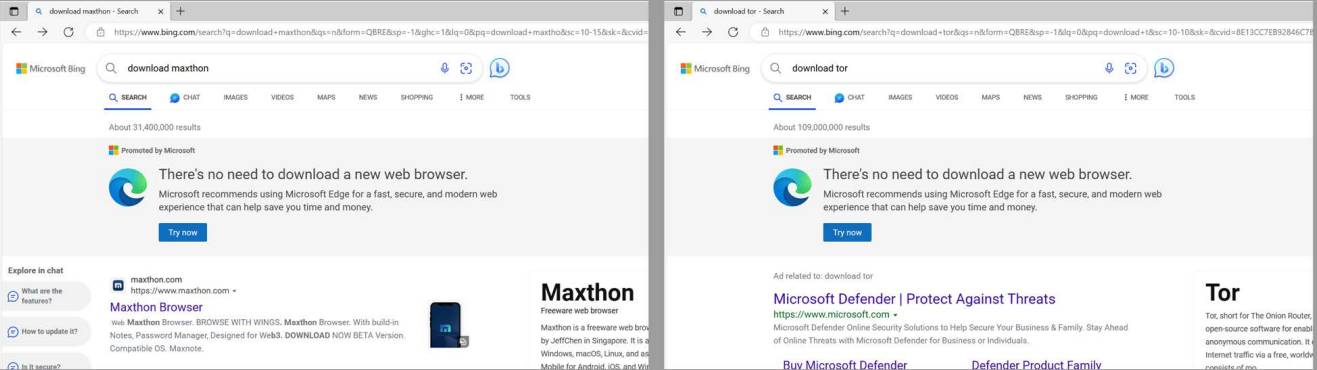
Task: Click the Forward arrow in the maxthon window
Action: pos(42,32)
